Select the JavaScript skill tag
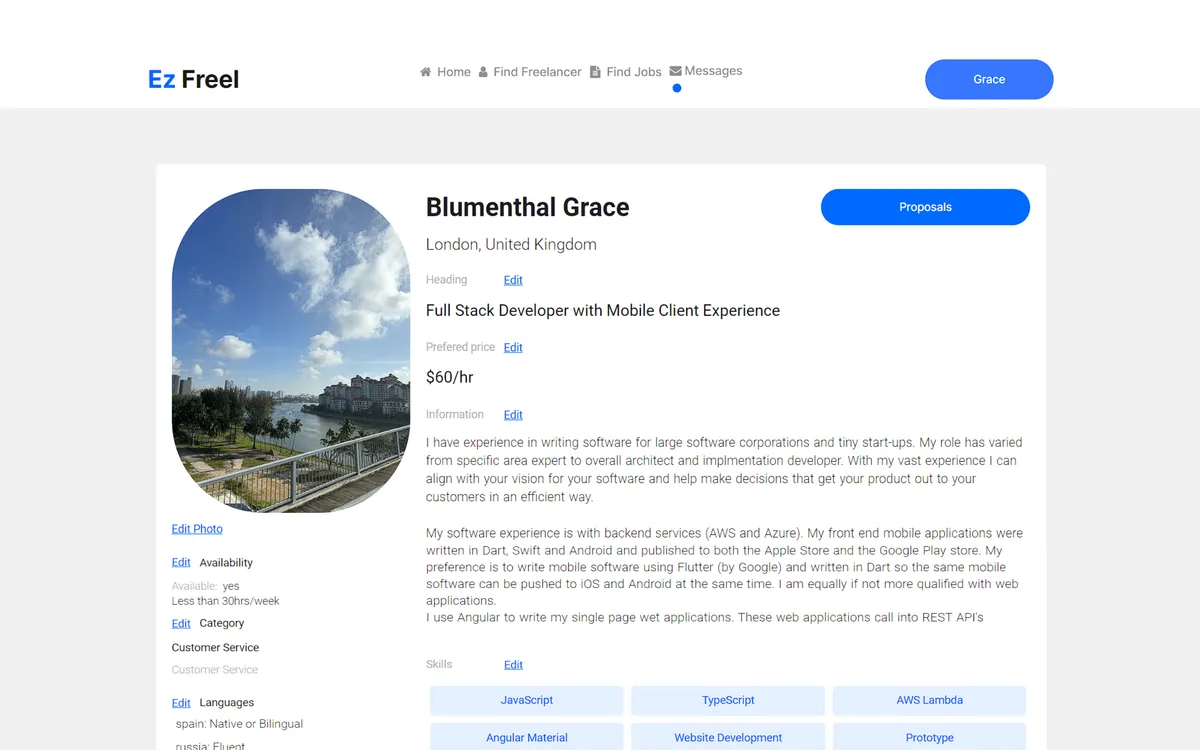1200x750 pixels. [527, 700]
